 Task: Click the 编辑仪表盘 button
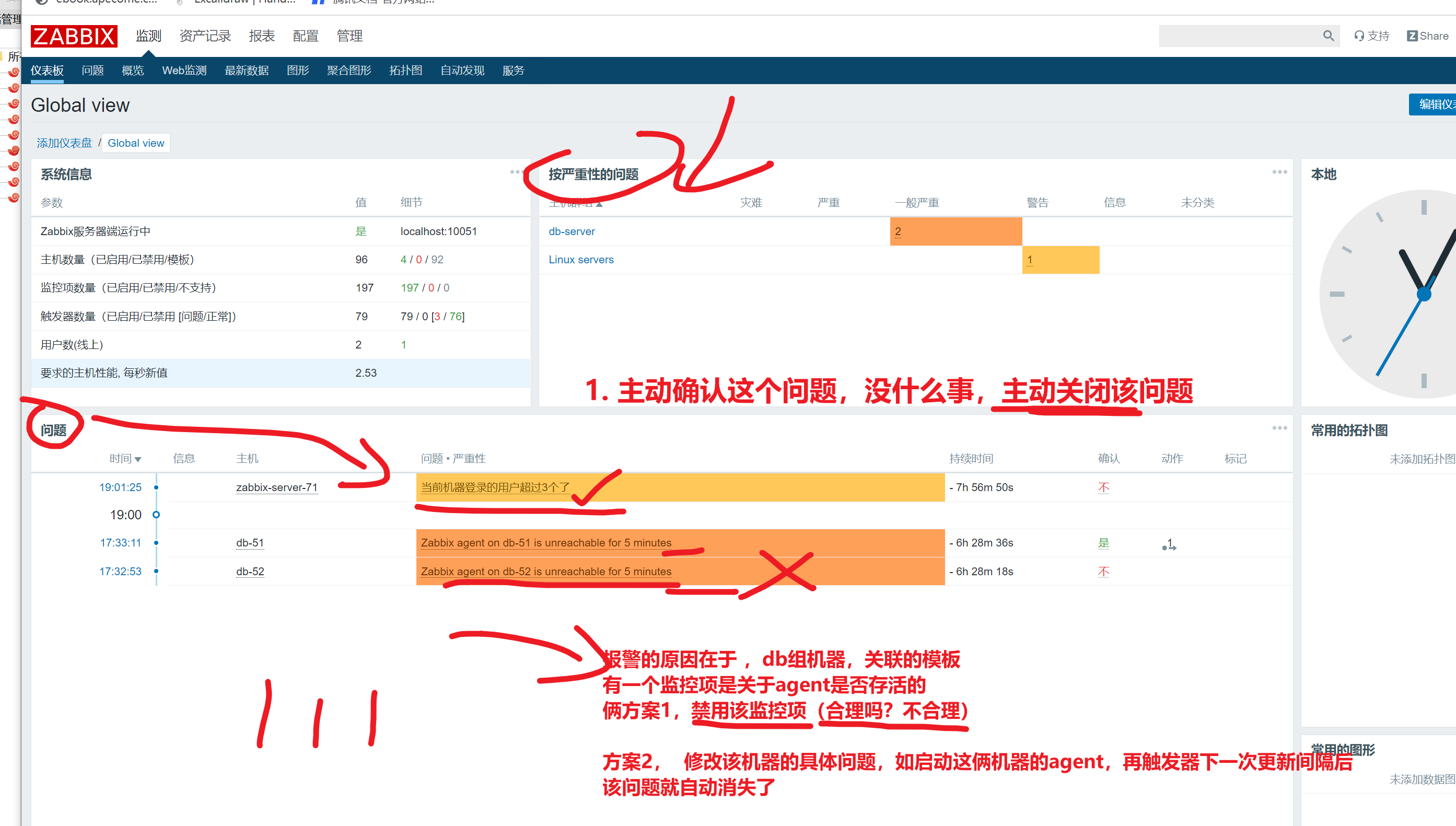(1432, 104)
